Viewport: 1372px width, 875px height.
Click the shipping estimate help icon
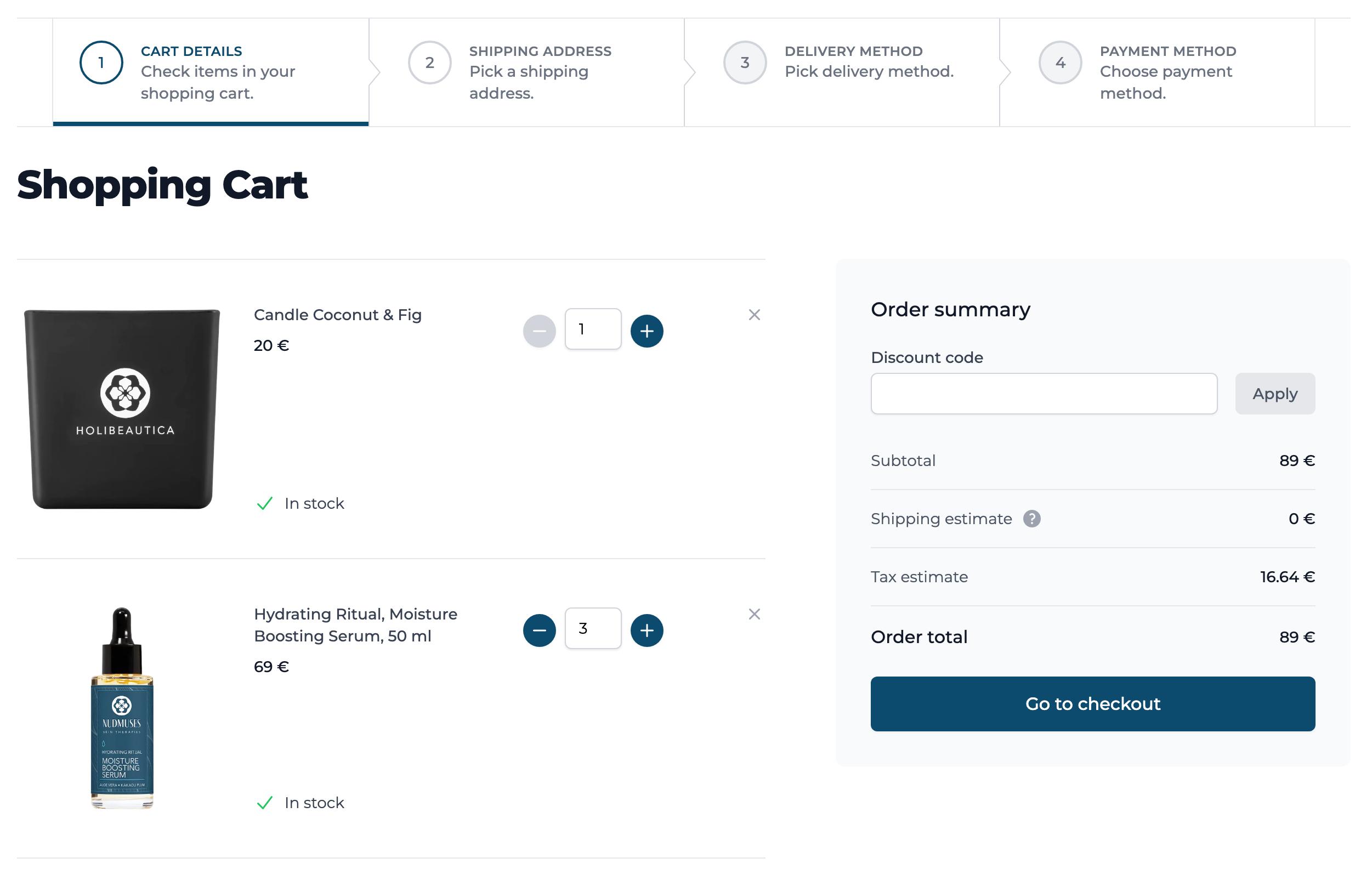(1032, 518)
